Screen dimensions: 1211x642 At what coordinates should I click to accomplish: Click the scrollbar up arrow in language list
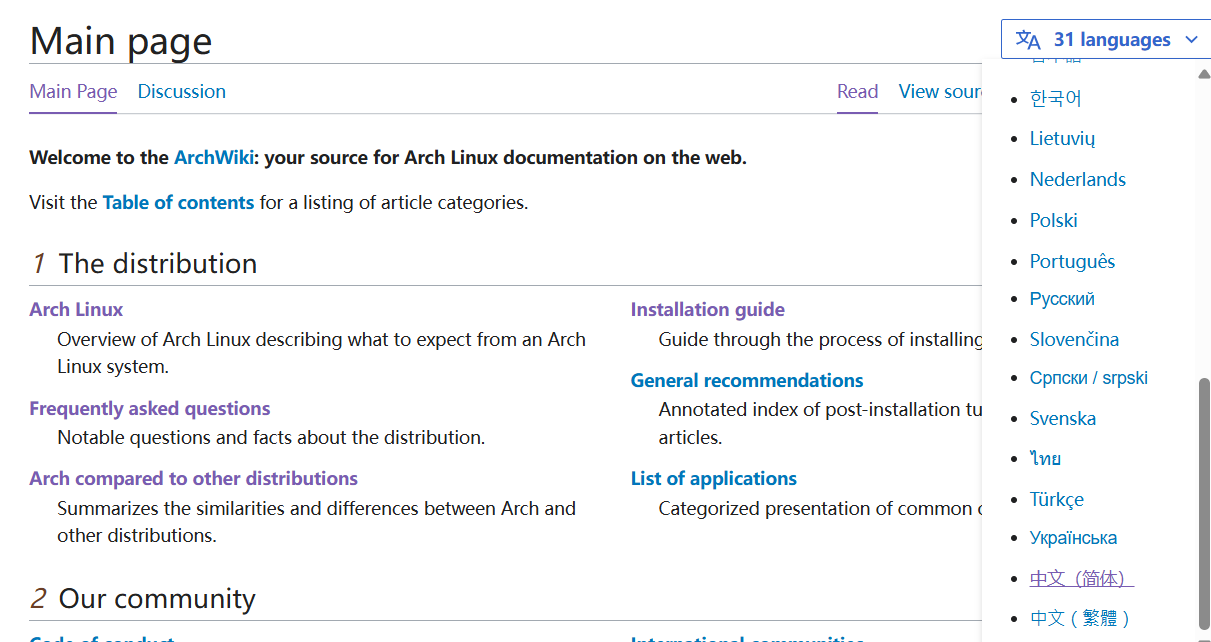(x=1204, y=73)
